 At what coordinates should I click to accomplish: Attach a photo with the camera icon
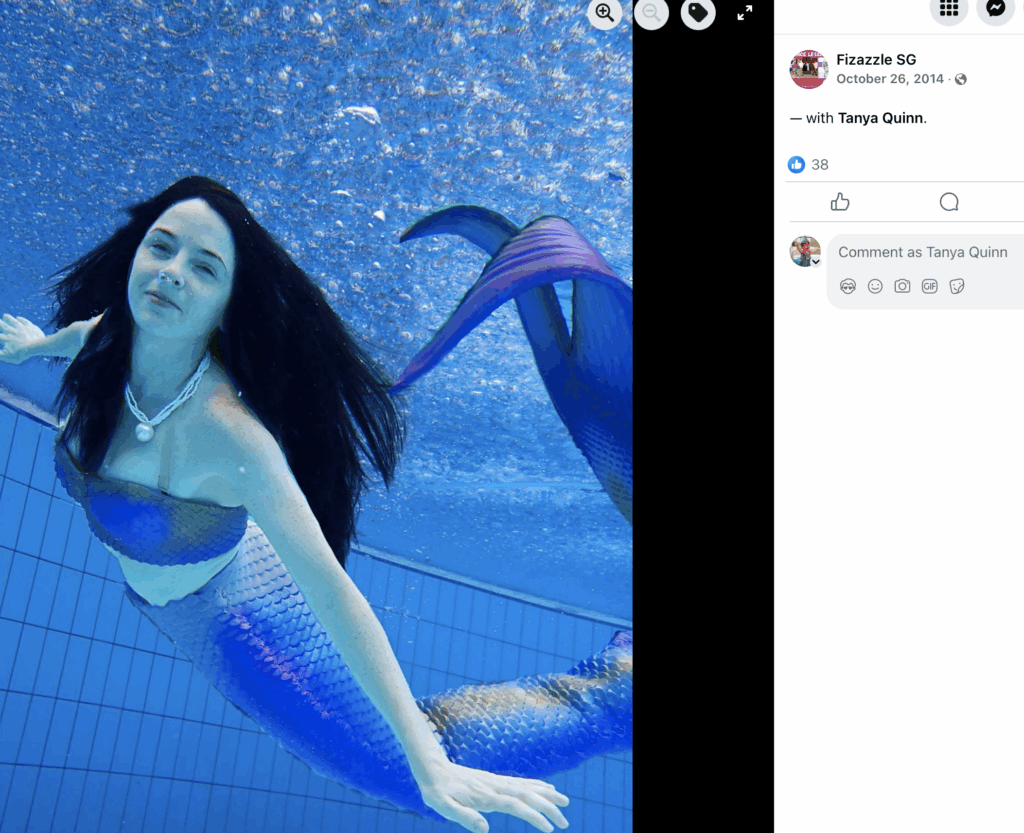tap(902, 287)
